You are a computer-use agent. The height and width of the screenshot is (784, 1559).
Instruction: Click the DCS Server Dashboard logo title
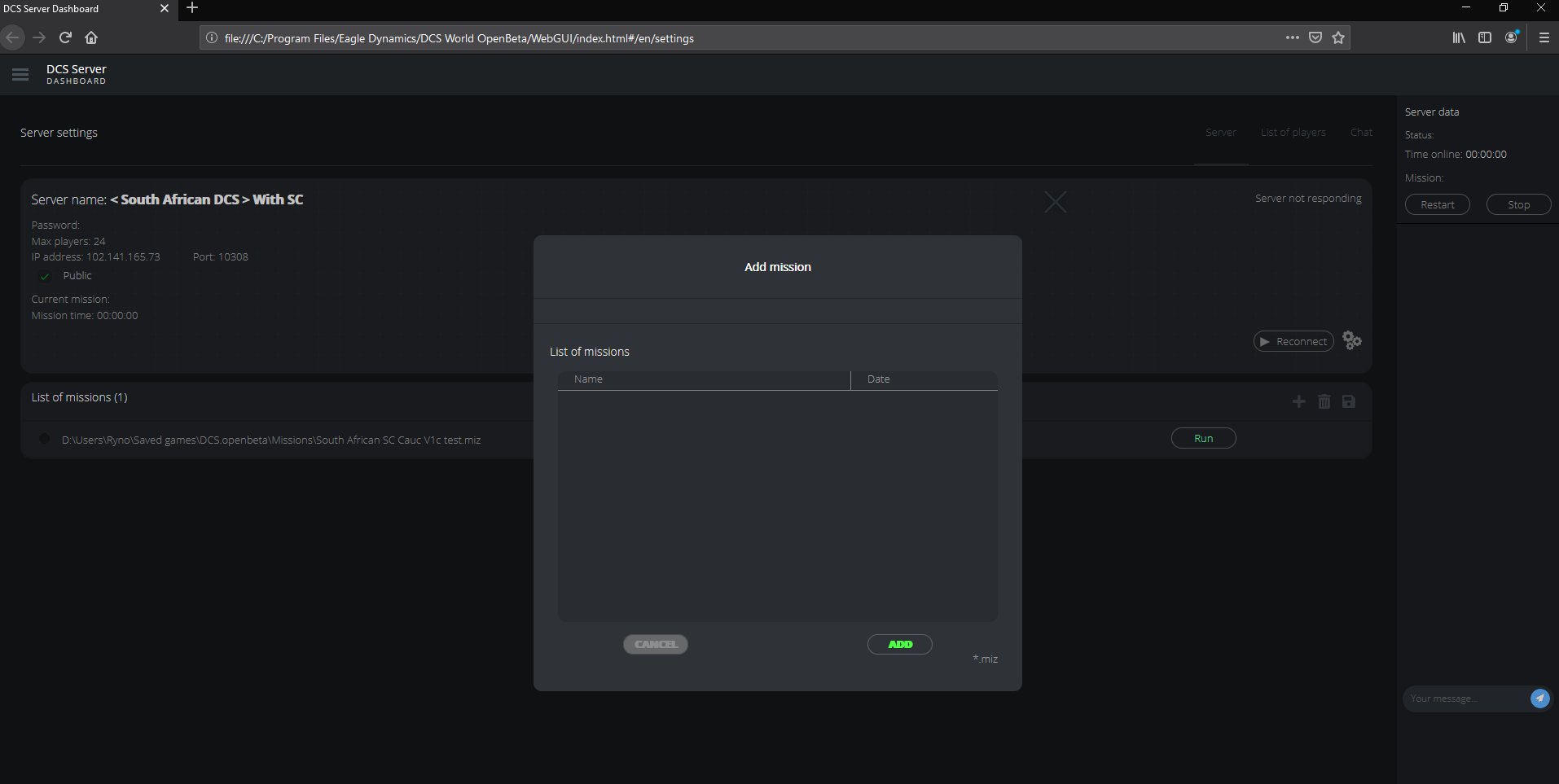76,74
